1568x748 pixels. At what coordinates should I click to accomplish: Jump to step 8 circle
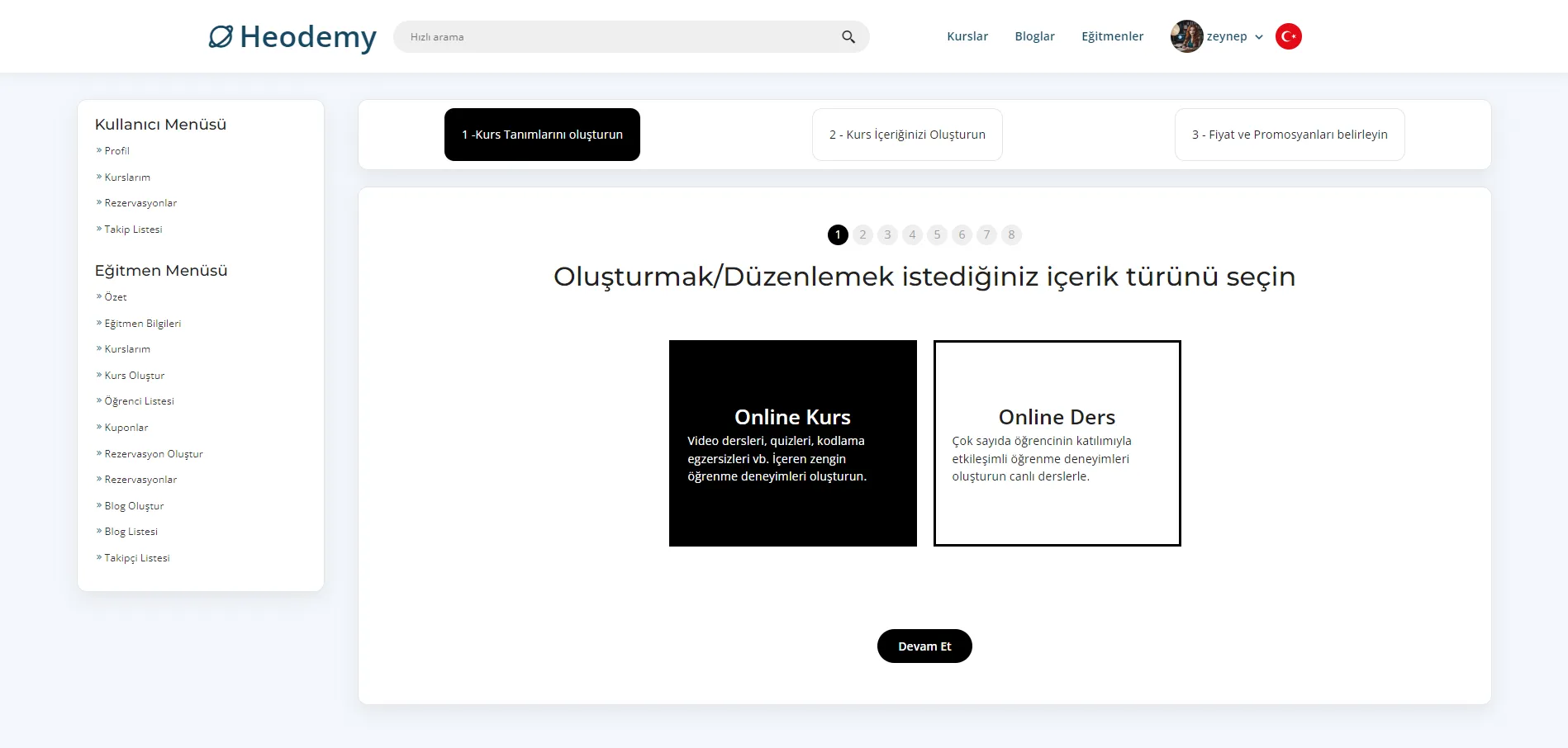click(x=1011, y=235)
